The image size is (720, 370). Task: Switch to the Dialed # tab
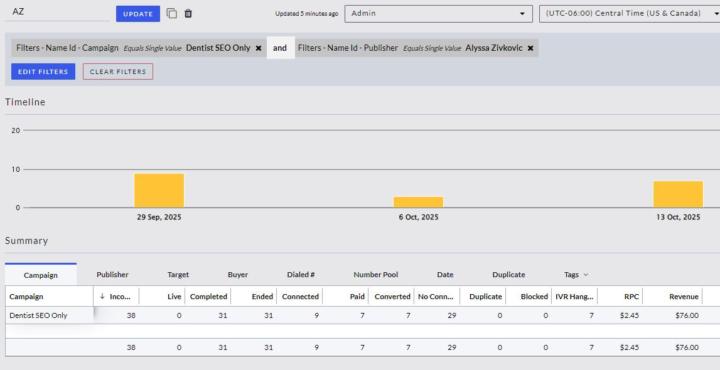(x=301, y=275)
